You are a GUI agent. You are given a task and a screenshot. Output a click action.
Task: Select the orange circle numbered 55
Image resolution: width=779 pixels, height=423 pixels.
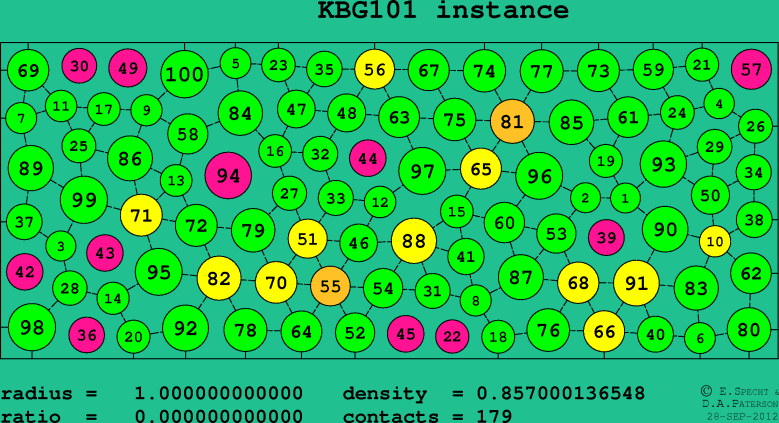(x=330, y=286)
